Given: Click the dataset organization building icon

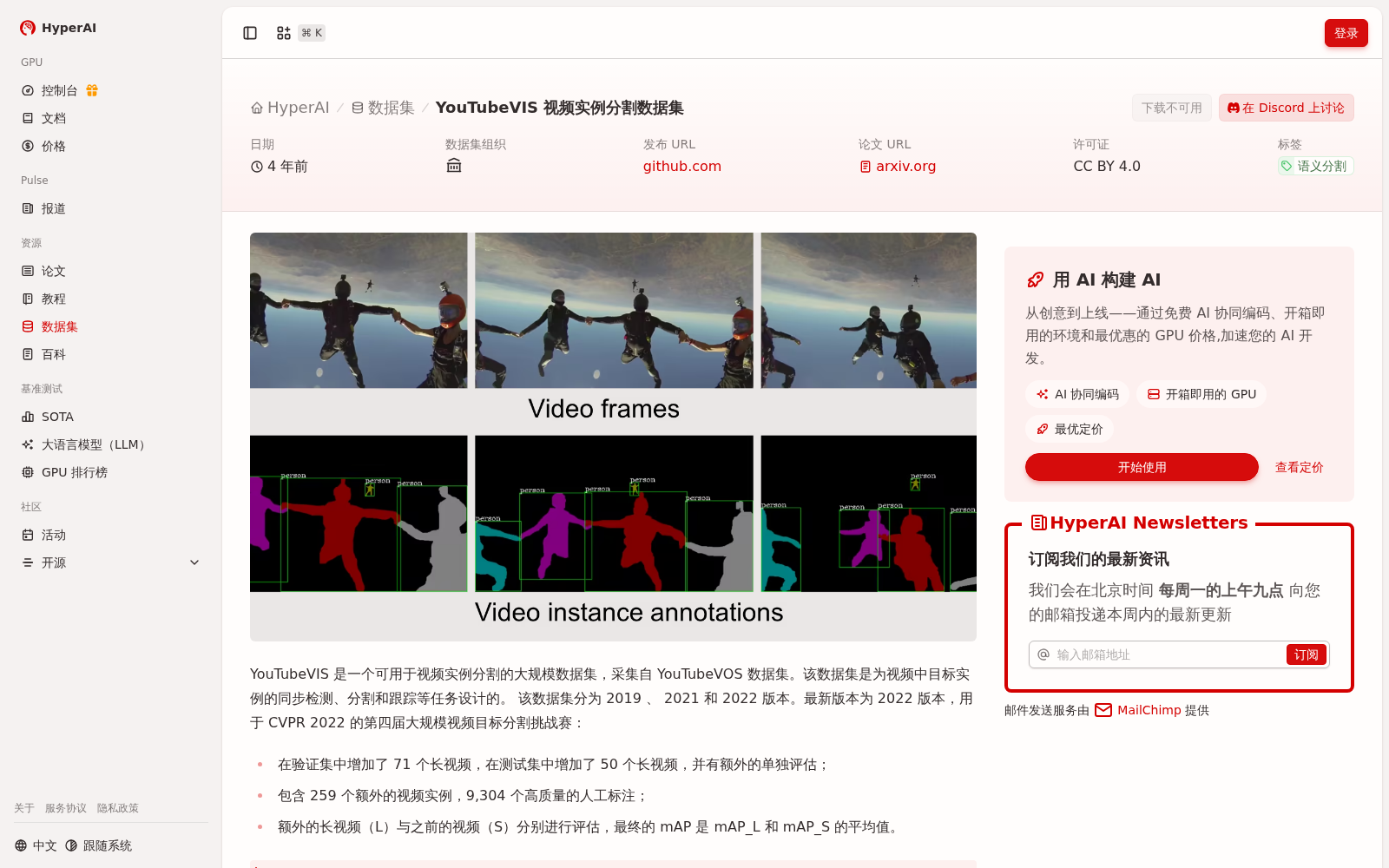Looking at the screenshot, I should coord(453,166).
